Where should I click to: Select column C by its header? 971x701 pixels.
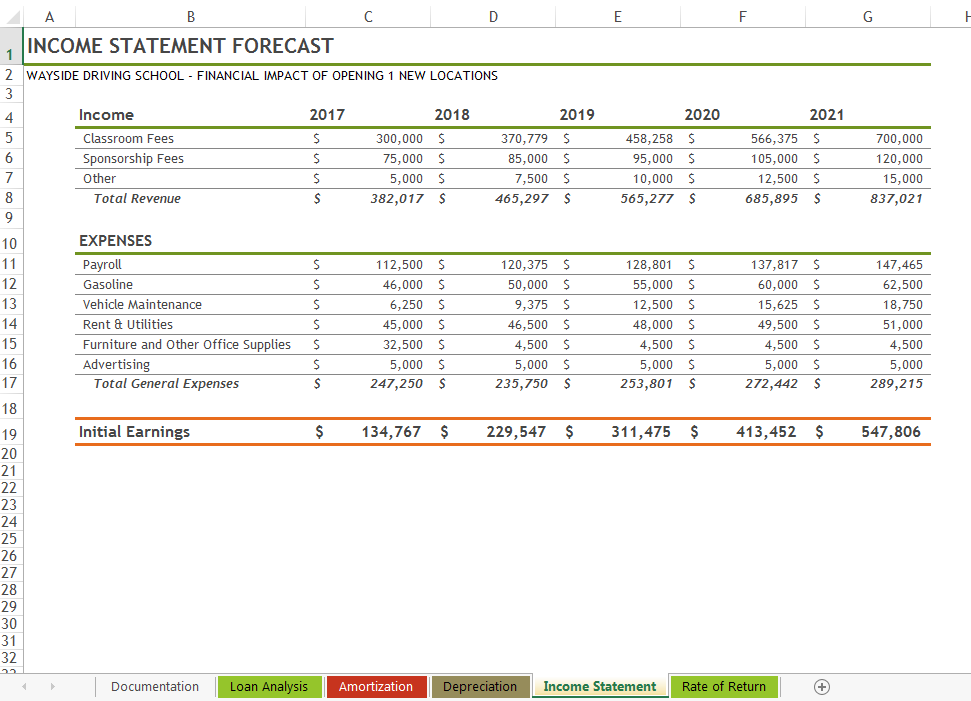367,17
